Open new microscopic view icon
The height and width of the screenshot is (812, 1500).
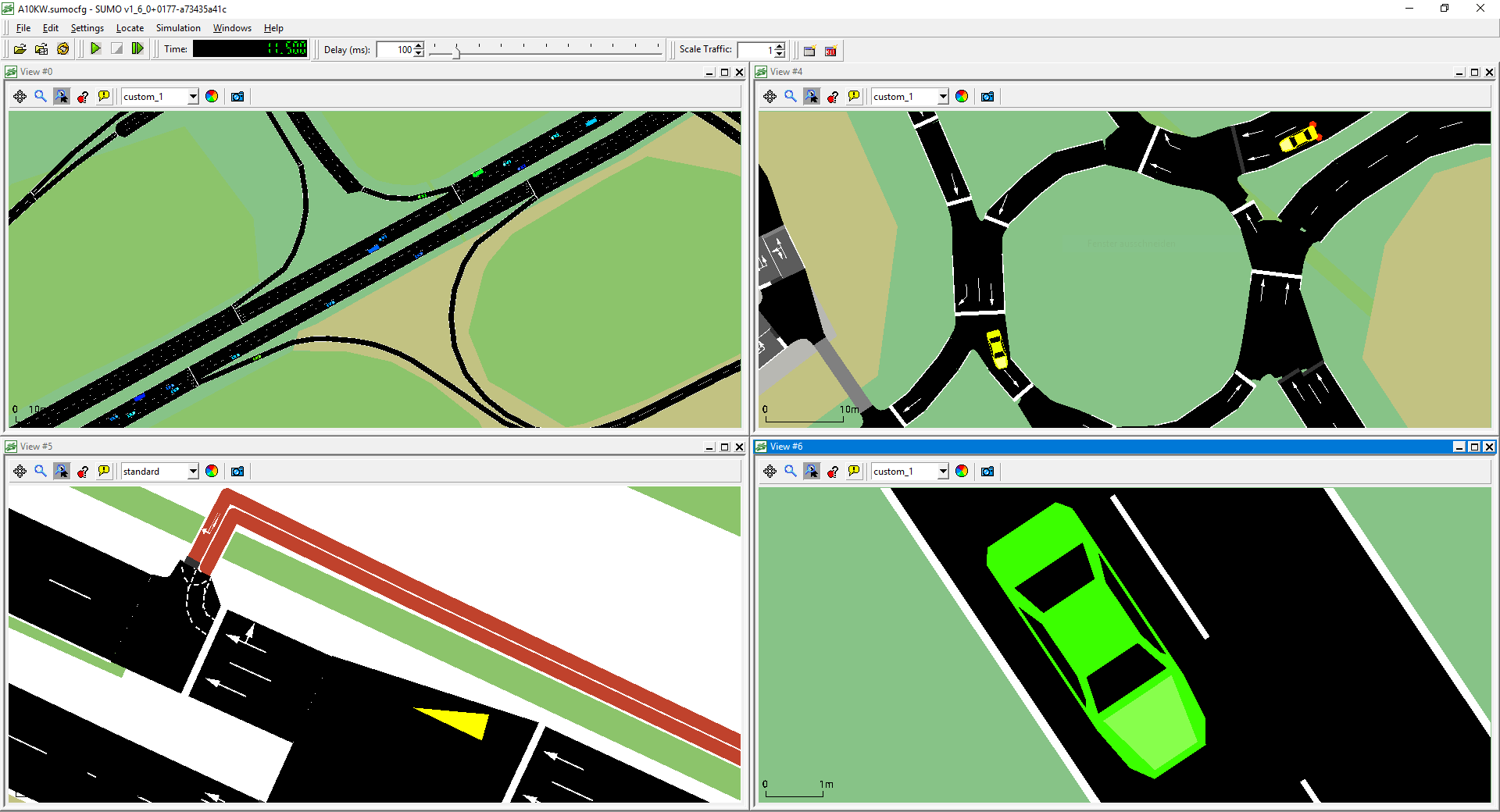point(809,51)
